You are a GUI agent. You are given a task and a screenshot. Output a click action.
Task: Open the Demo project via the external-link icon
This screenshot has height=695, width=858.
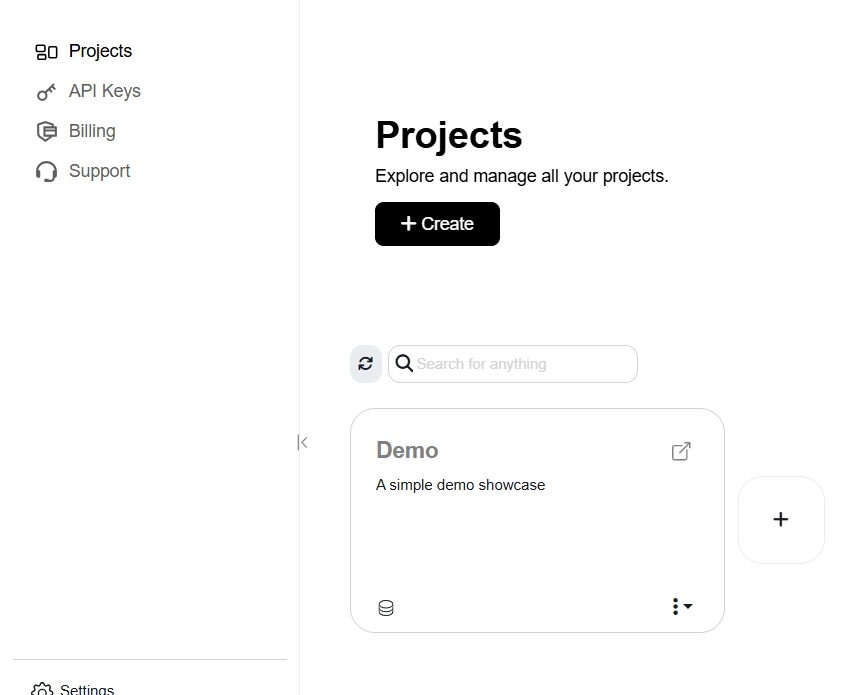tap(681, 451)
